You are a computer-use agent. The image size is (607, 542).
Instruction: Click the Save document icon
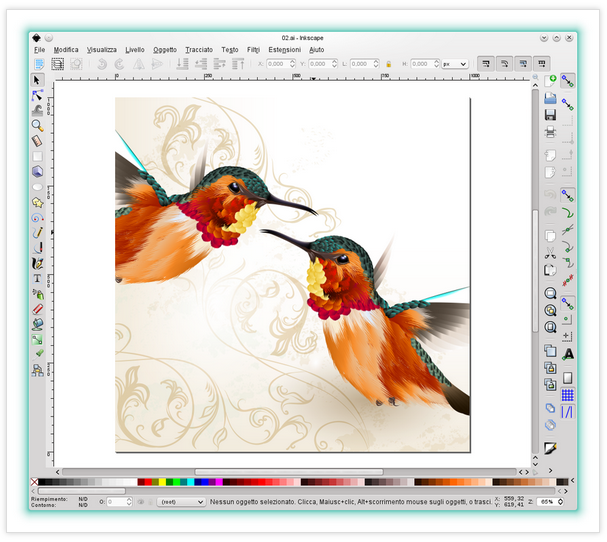pyautogui.click(x=550, y=115)
